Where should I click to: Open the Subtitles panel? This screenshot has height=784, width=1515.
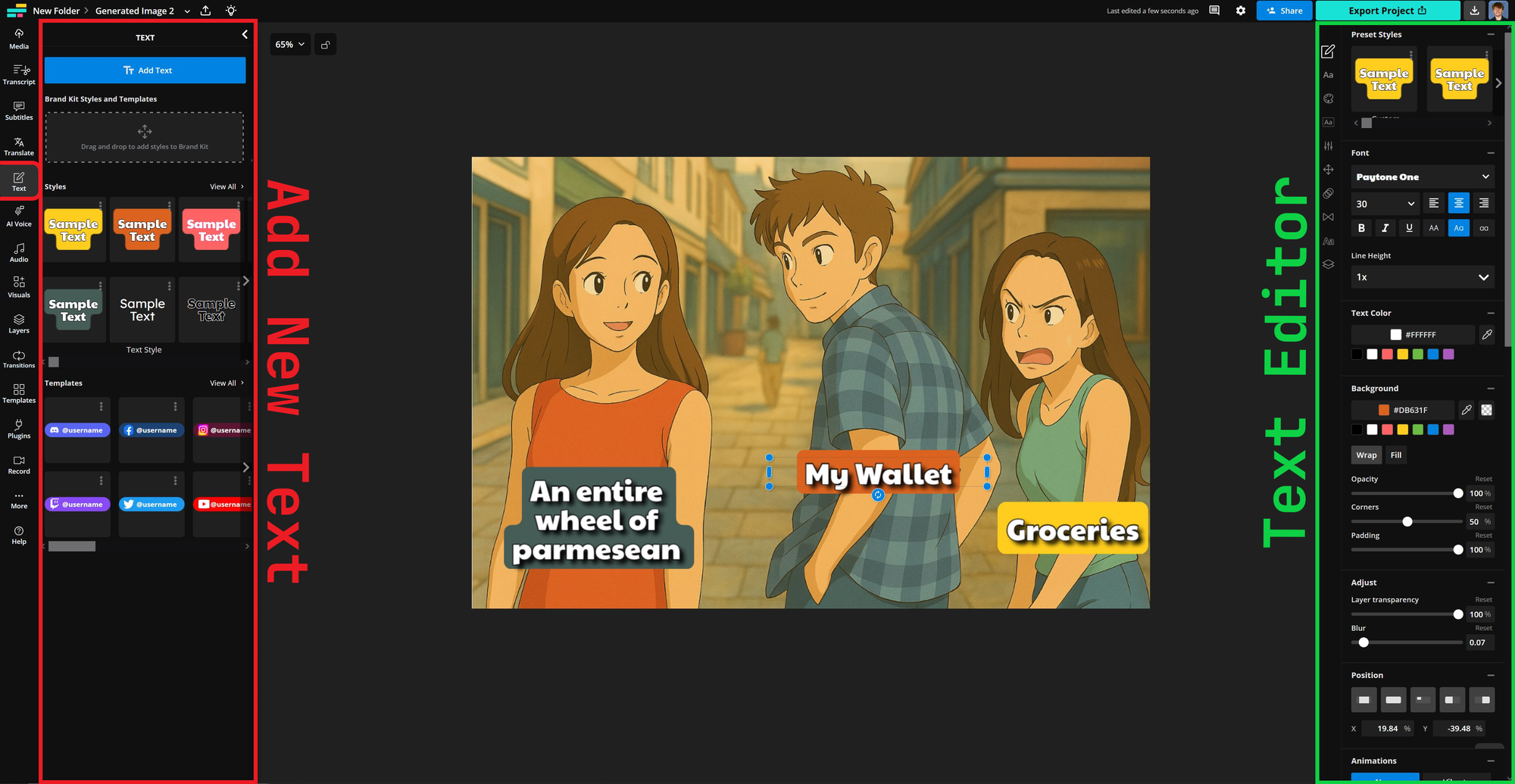tap(18, 111)
